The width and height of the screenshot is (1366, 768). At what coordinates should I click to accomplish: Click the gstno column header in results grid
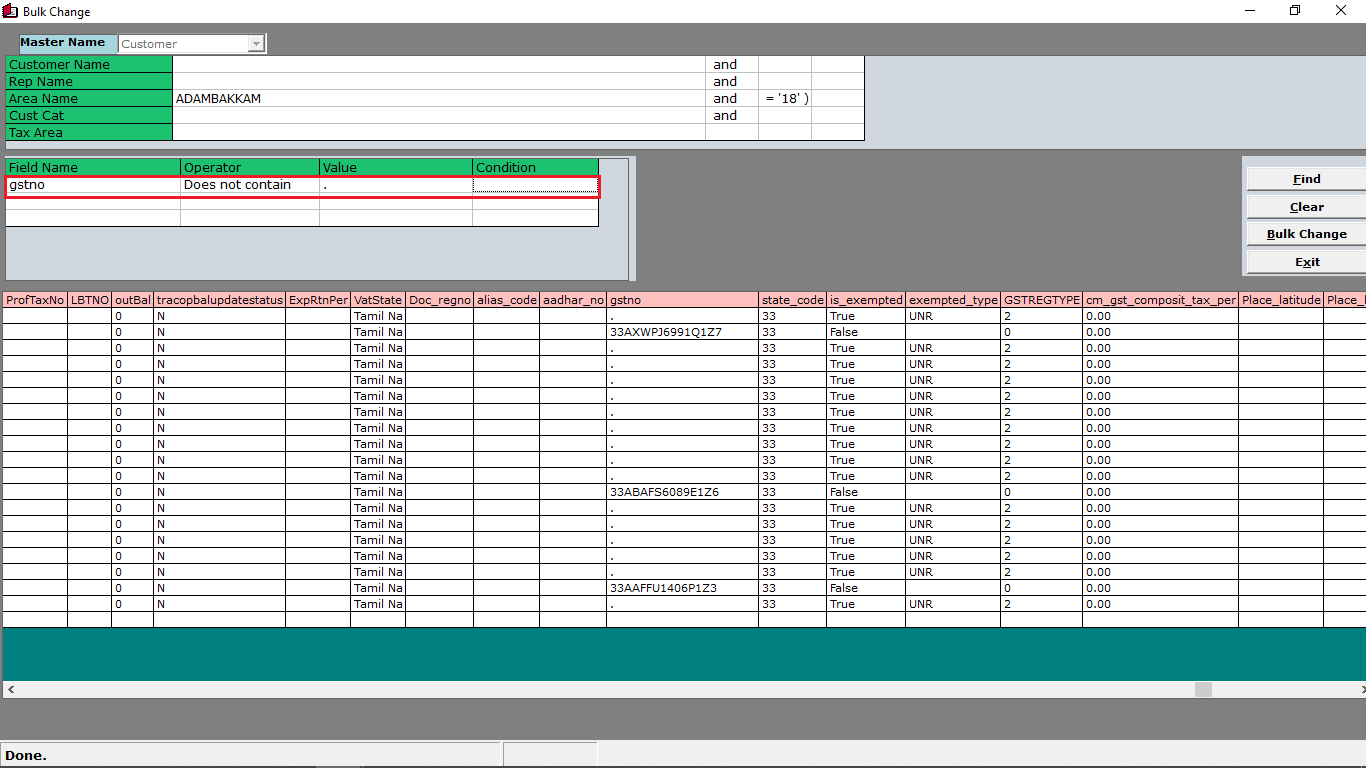(683, 300)
